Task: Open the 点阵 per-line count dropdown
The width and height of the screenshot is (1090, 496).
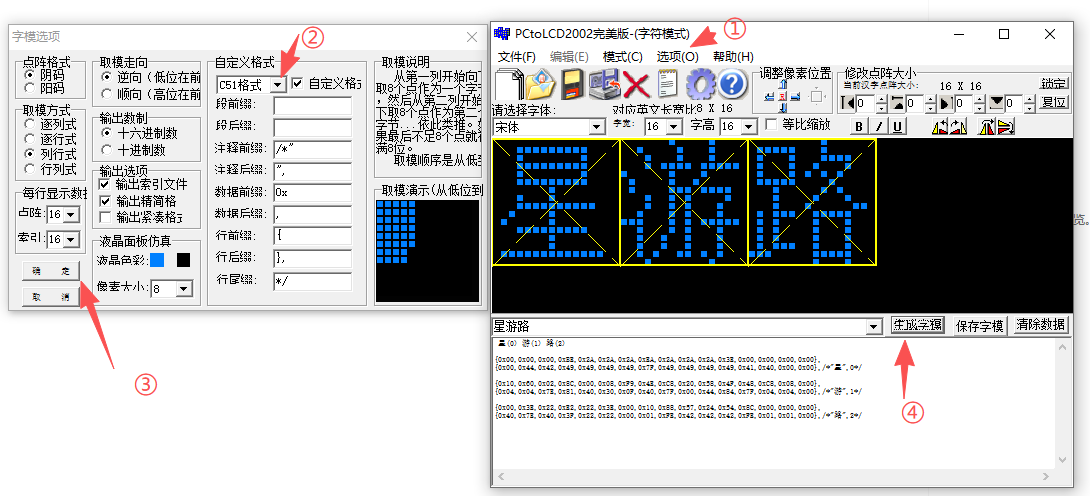Action: coord(72,215)
